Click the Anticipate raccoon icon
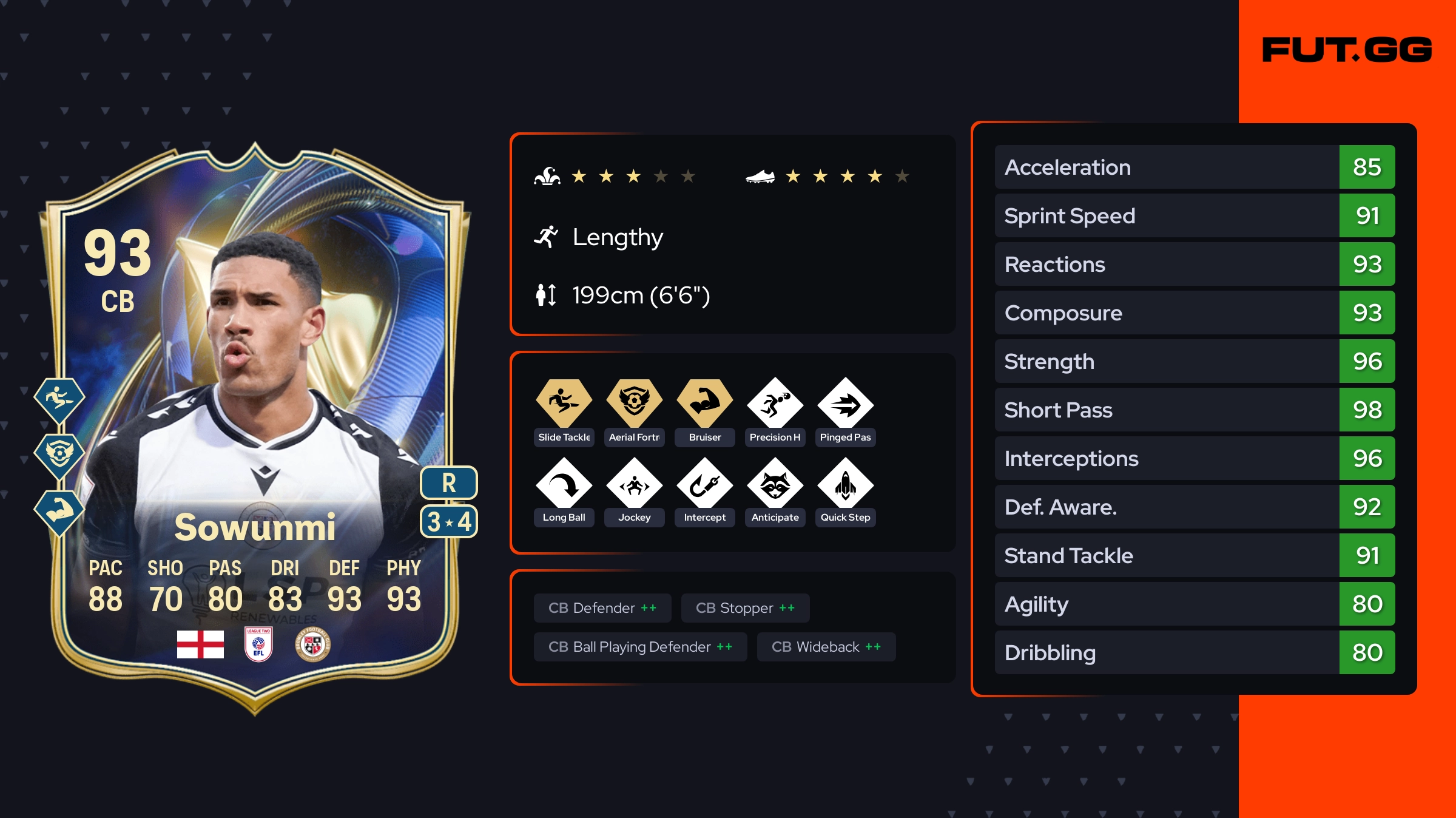1456x818 pixels. coord(775,483)
